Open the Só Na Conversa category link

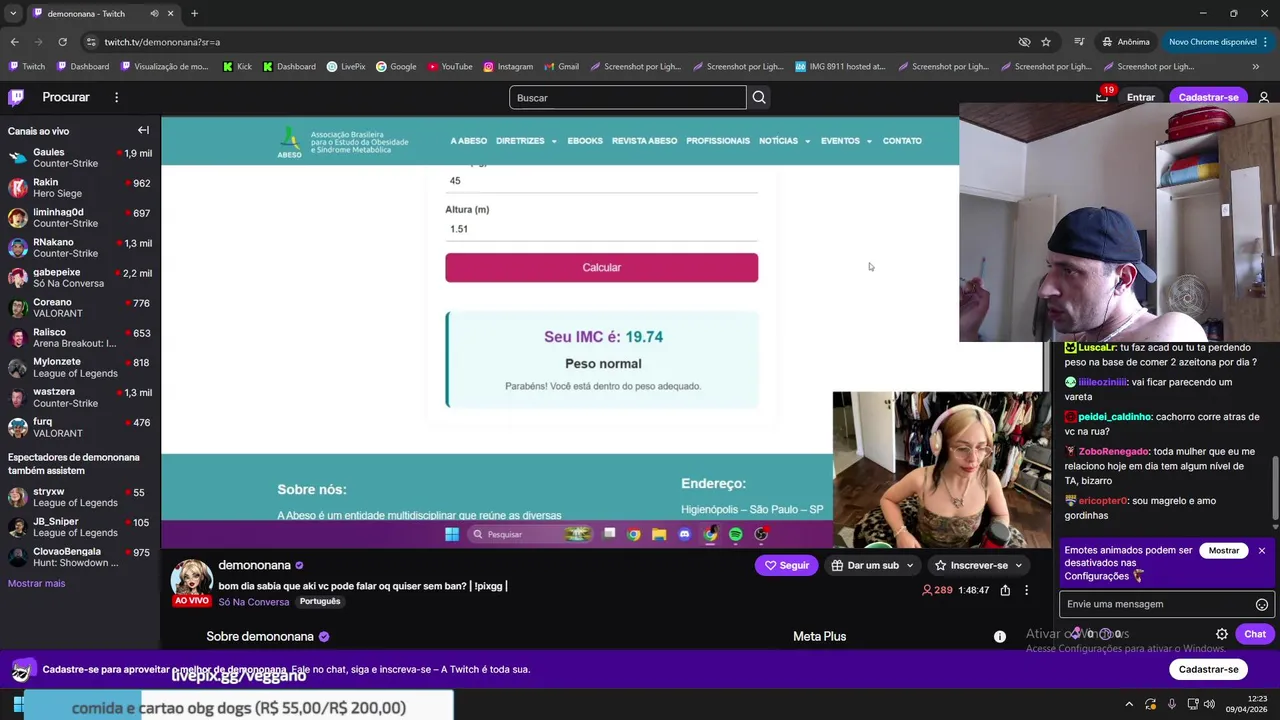coord(253,602)
